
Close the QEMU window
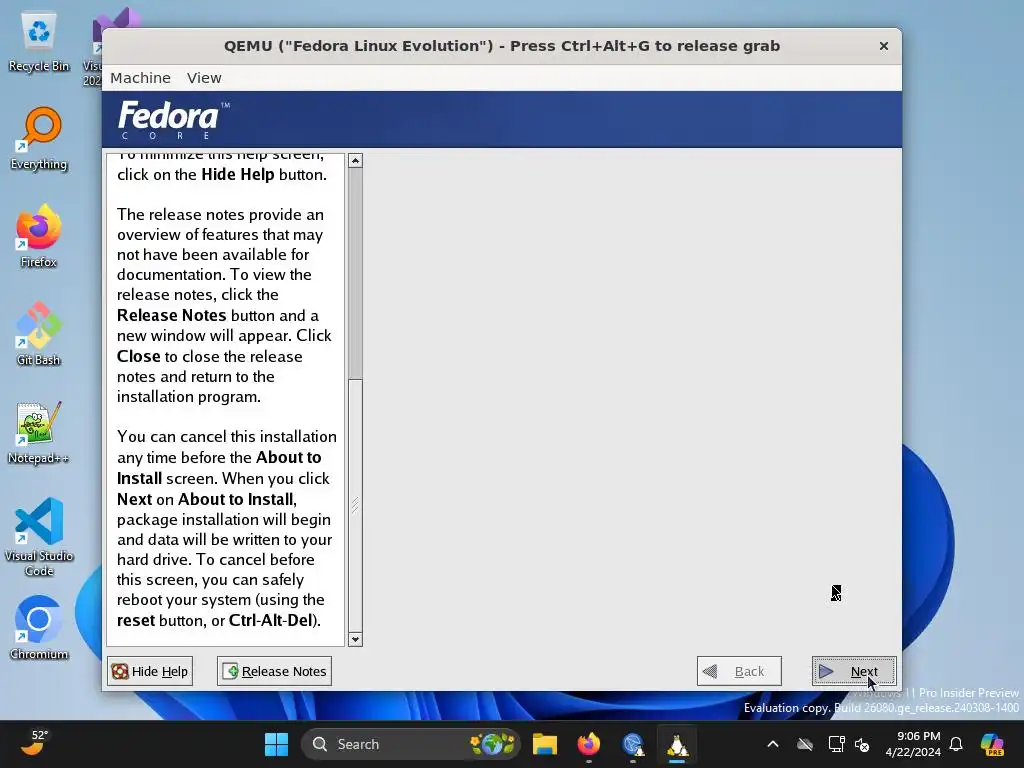(884, 46)
